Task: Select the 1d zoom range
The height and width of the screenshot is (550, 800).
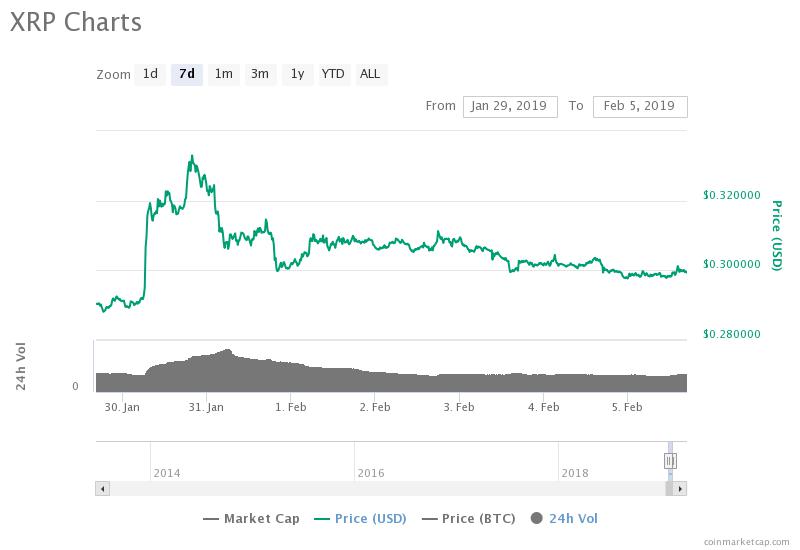Action: [x=150, y=74]
